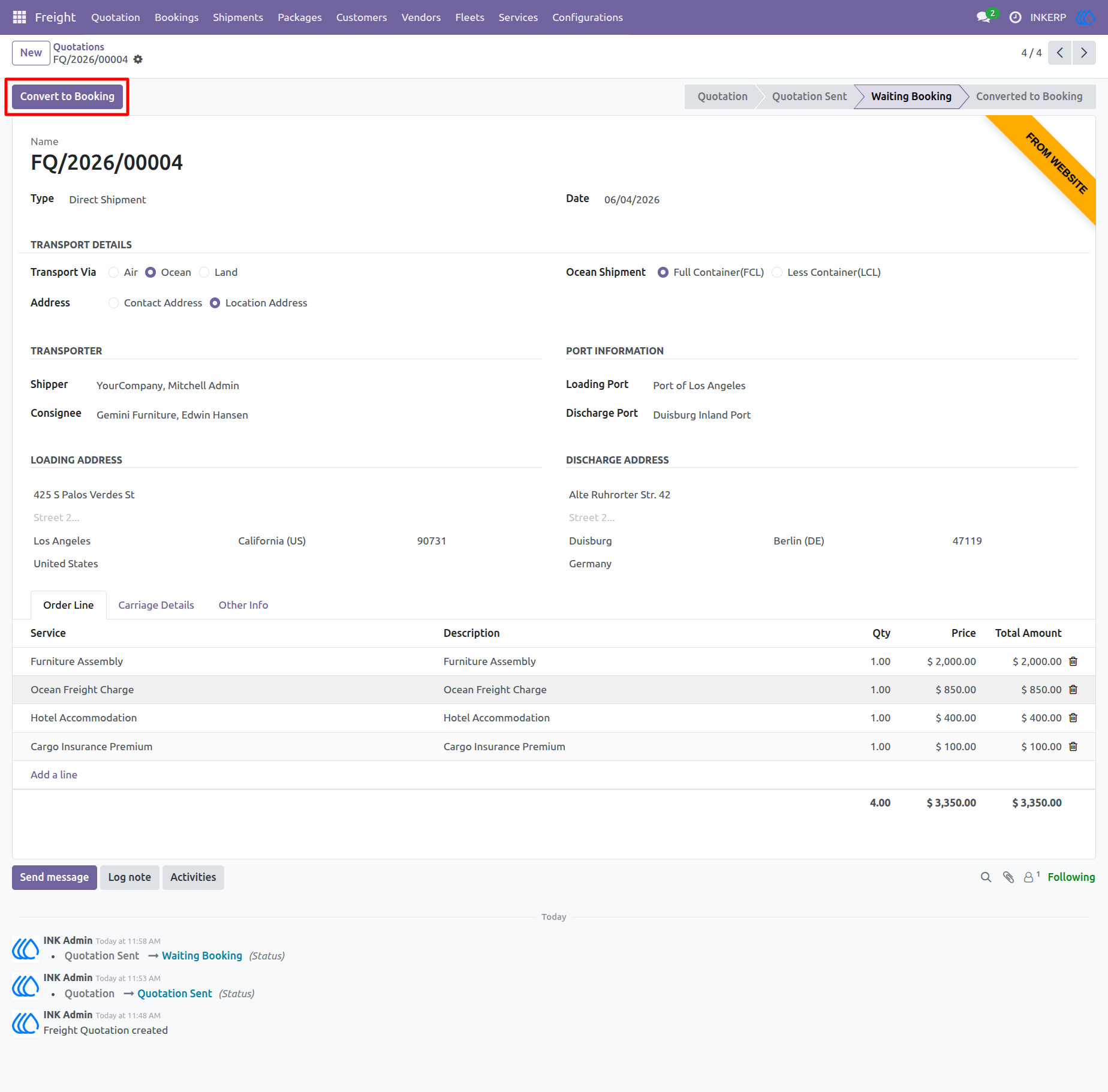Switch to the Carriage Details tab

click(x=156, y=605)
